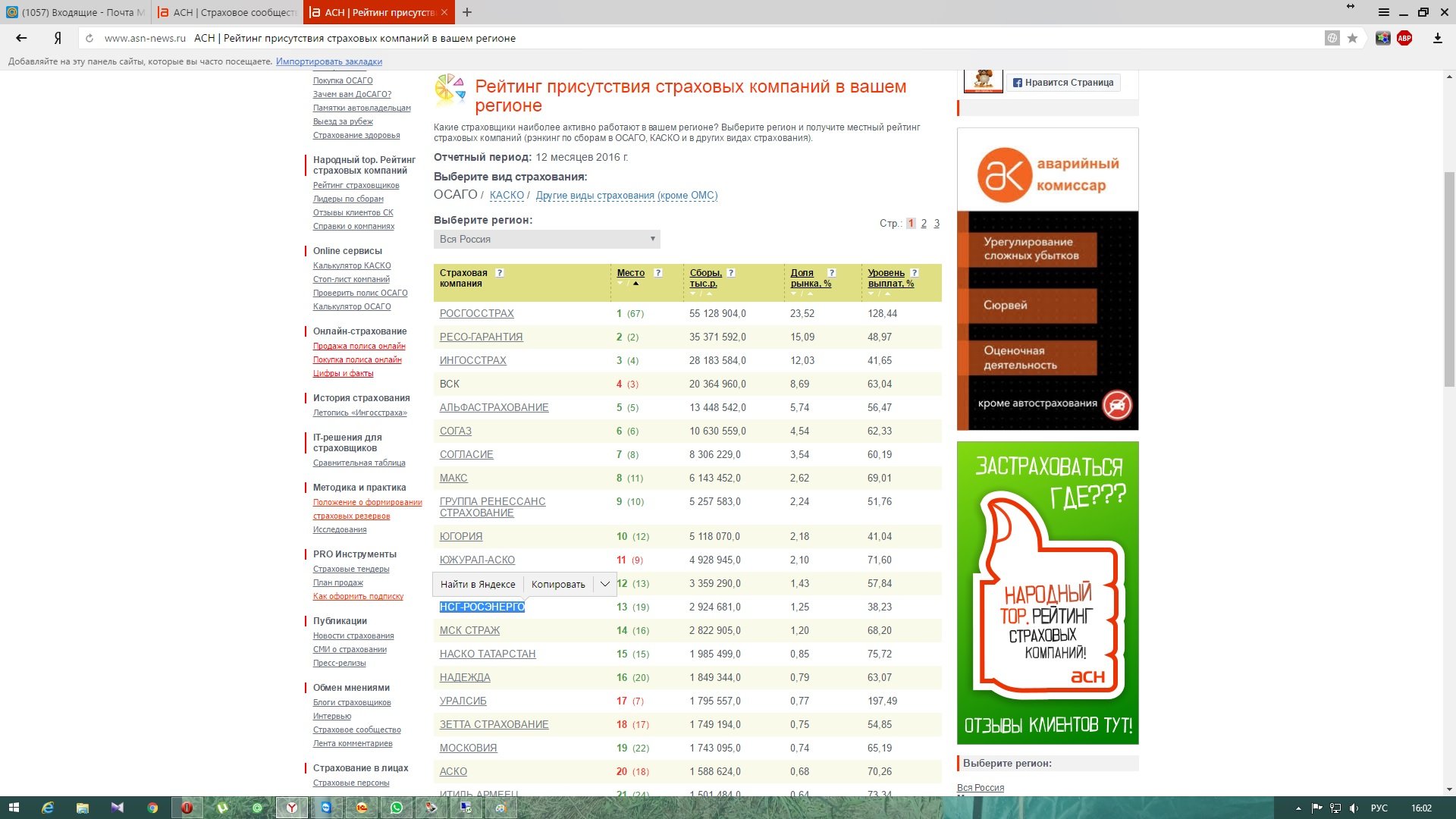
Task: Click the Facebook Нравится Страница button
Action: point(1062,82)
